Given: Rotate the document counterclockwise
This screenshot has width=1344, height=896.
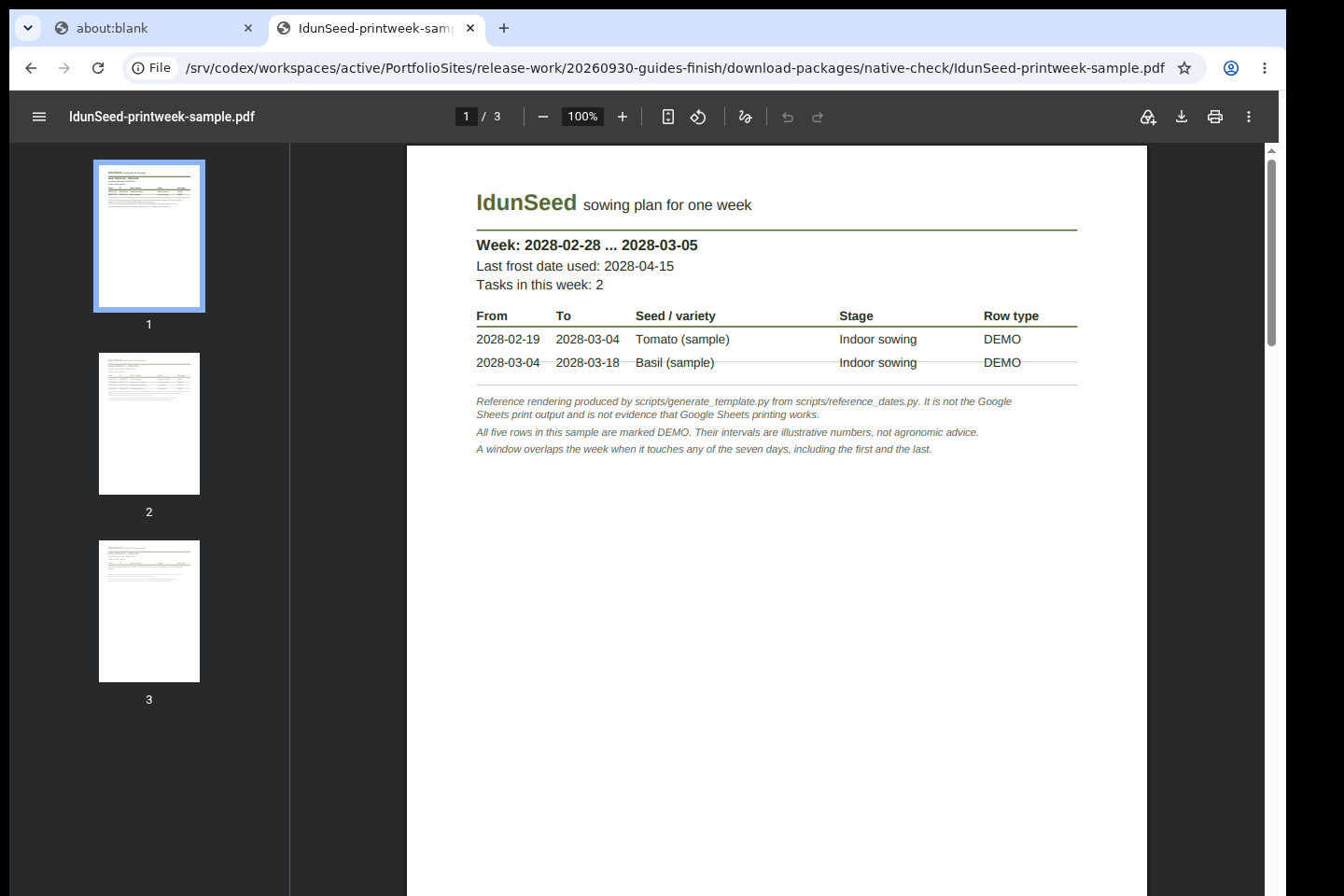Looking at the screenshot, I should coord(698,117).
